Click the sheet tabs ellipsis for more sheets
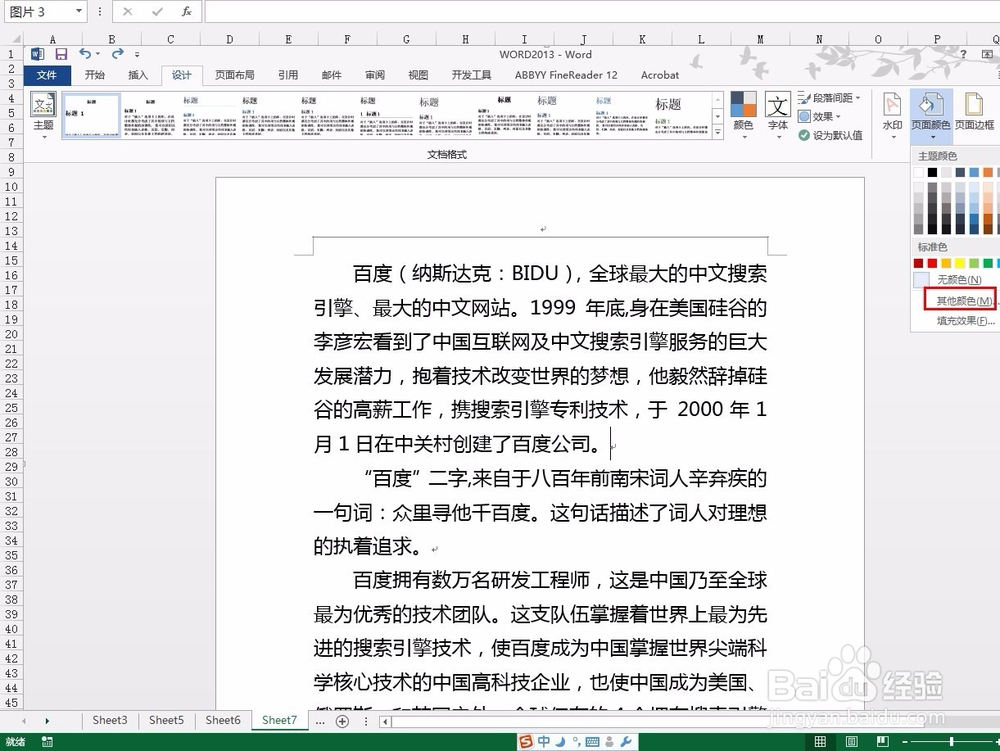Viewport: 1000px width, 751px height. tap(320, 721)
